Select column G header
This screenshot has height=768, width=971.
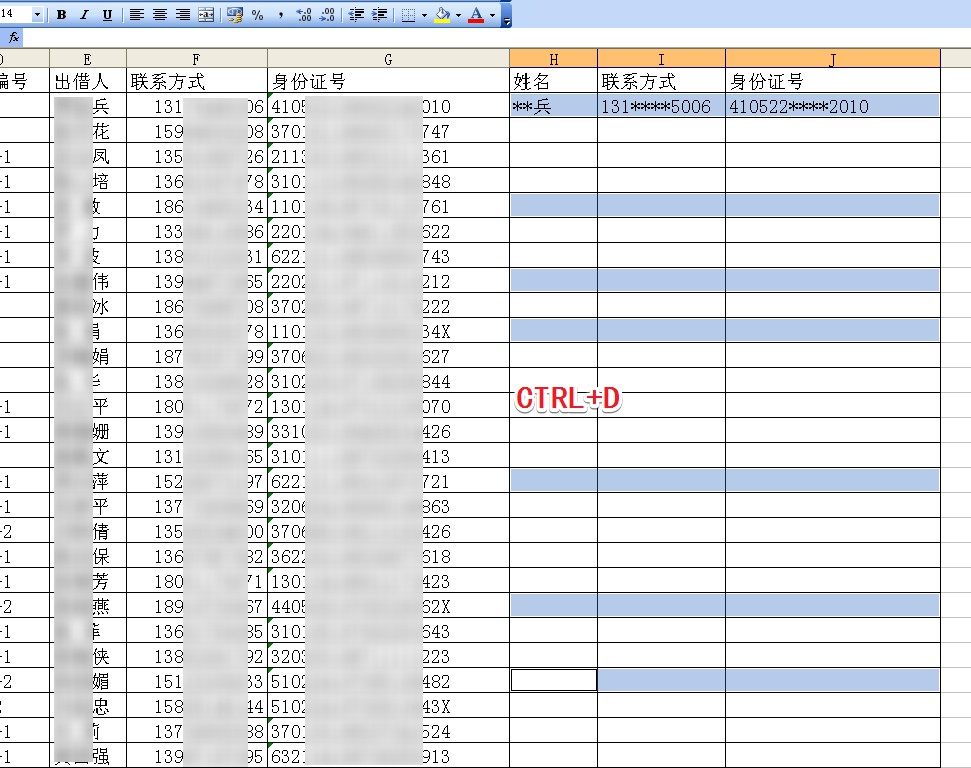click(388, 59)
